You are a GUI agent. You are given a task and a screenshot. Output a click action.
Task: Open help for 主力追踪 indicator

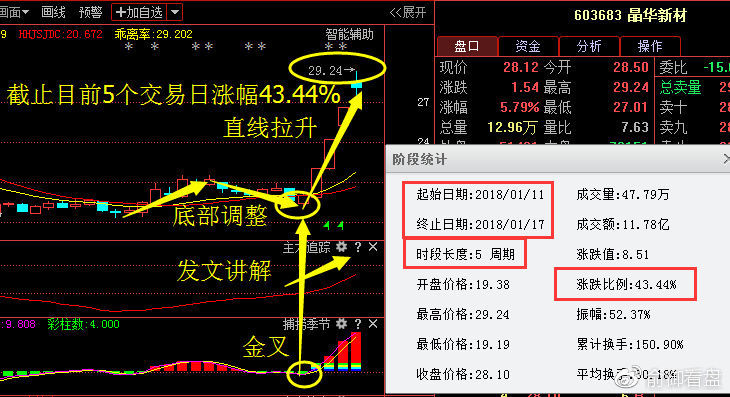point(358,247)
